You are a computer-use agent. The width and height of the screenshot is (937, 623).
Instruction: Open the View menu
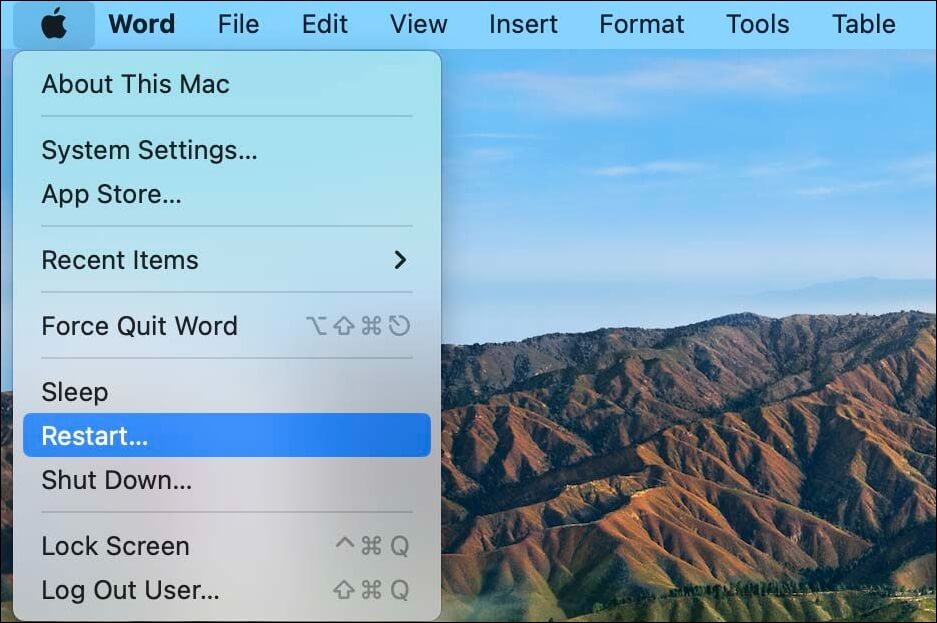point(418,24)
